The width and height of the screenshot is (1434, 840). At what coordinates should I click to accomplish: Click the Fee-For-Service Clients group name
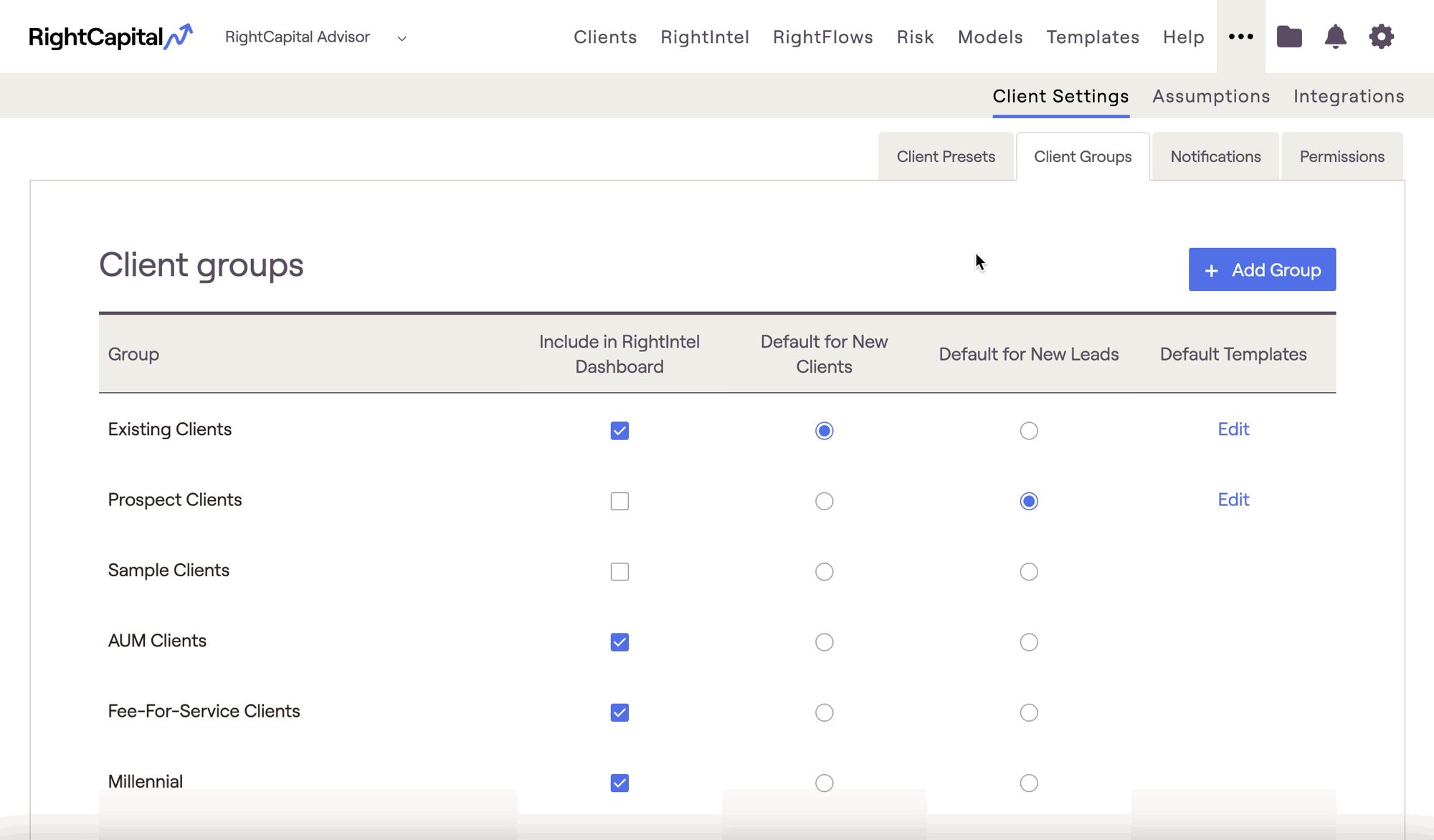coord(204,711)
